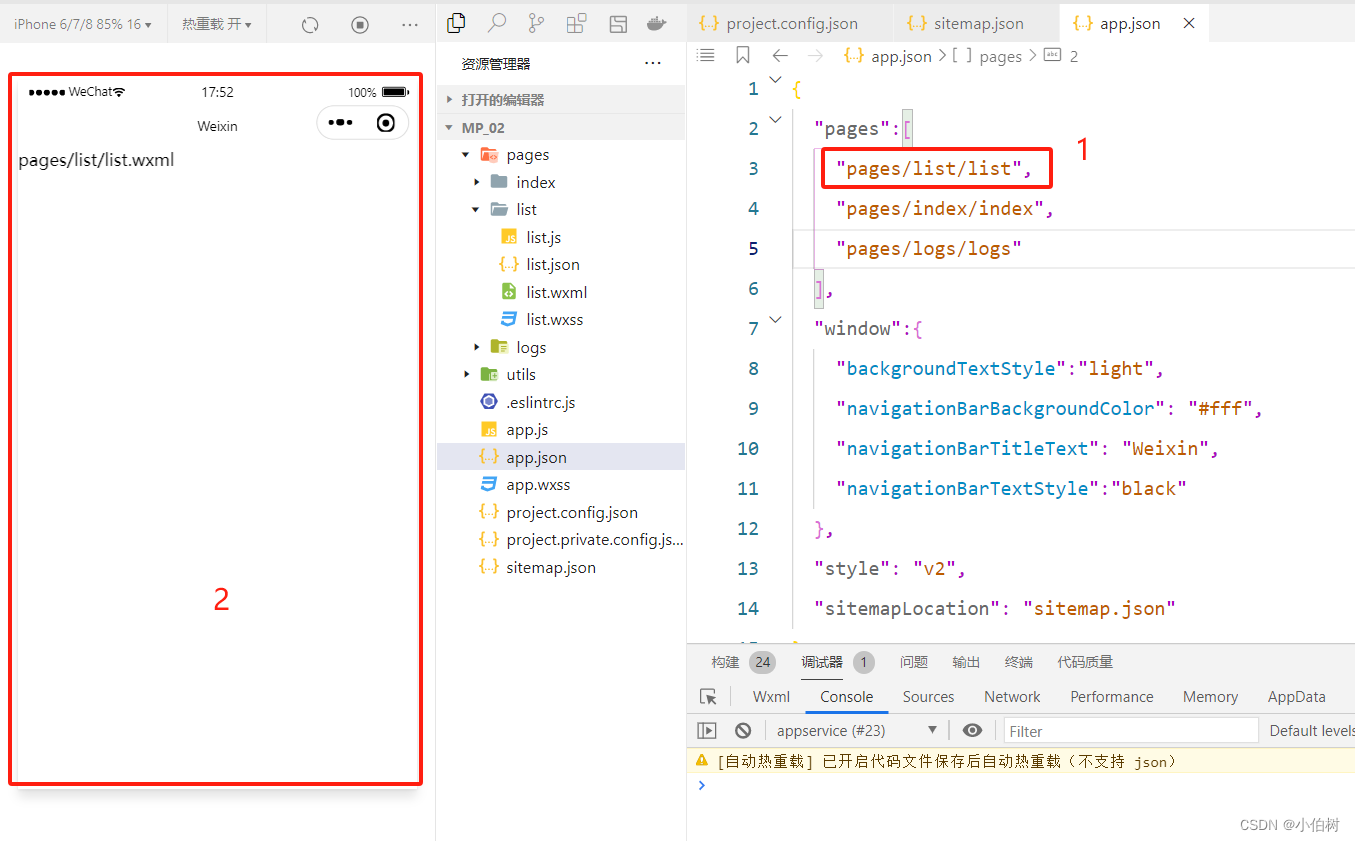Collapse the pages folder in explorer
Screen dimensions: 1355x841
(x=465, y=154)
